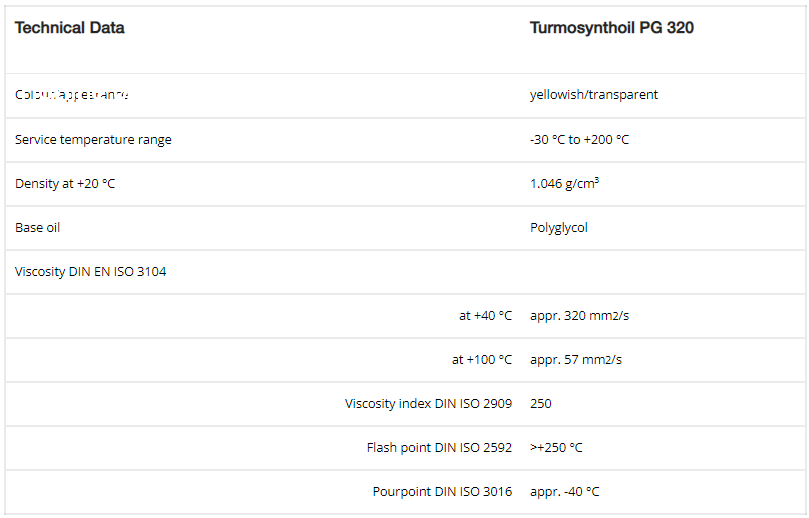
Task: Click the "Technical Data" table heading
Action: [70, 28]
